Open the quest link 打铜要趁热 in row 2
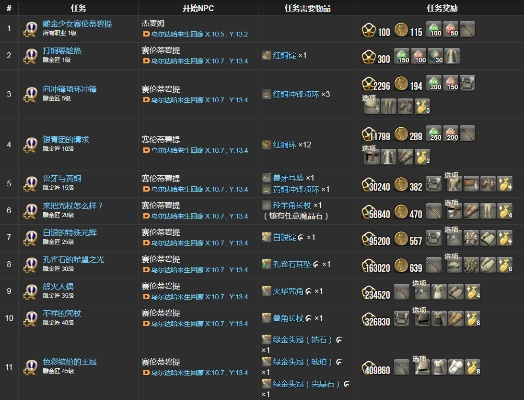The image size is (524, 400). point(62,51)
